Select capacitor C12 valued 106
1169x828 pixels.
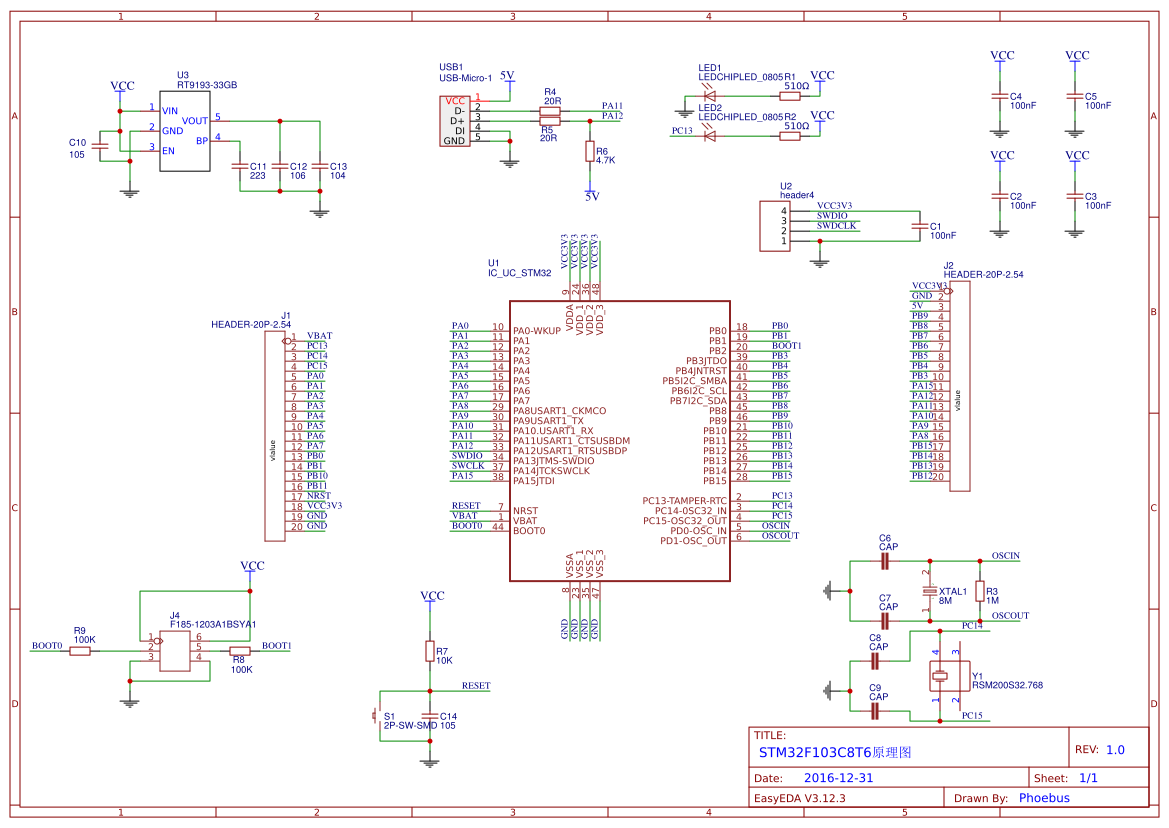click(280, 167)
